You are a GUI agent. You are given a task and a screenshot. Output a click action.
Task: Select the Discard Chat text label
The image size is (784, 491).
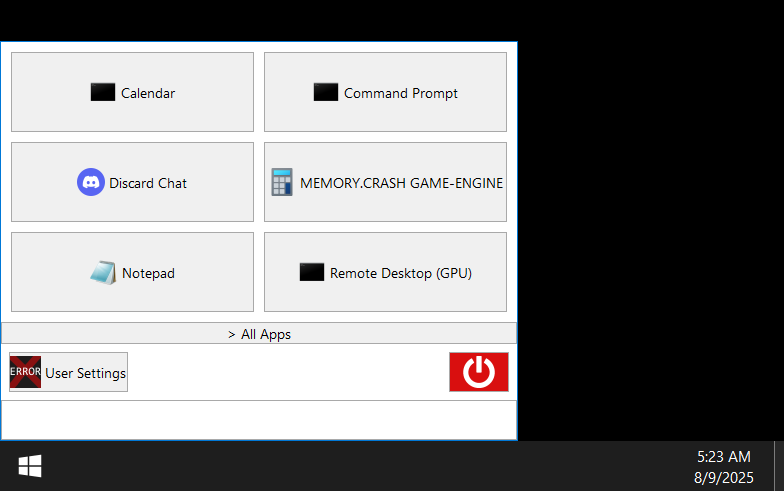point(148,183)
